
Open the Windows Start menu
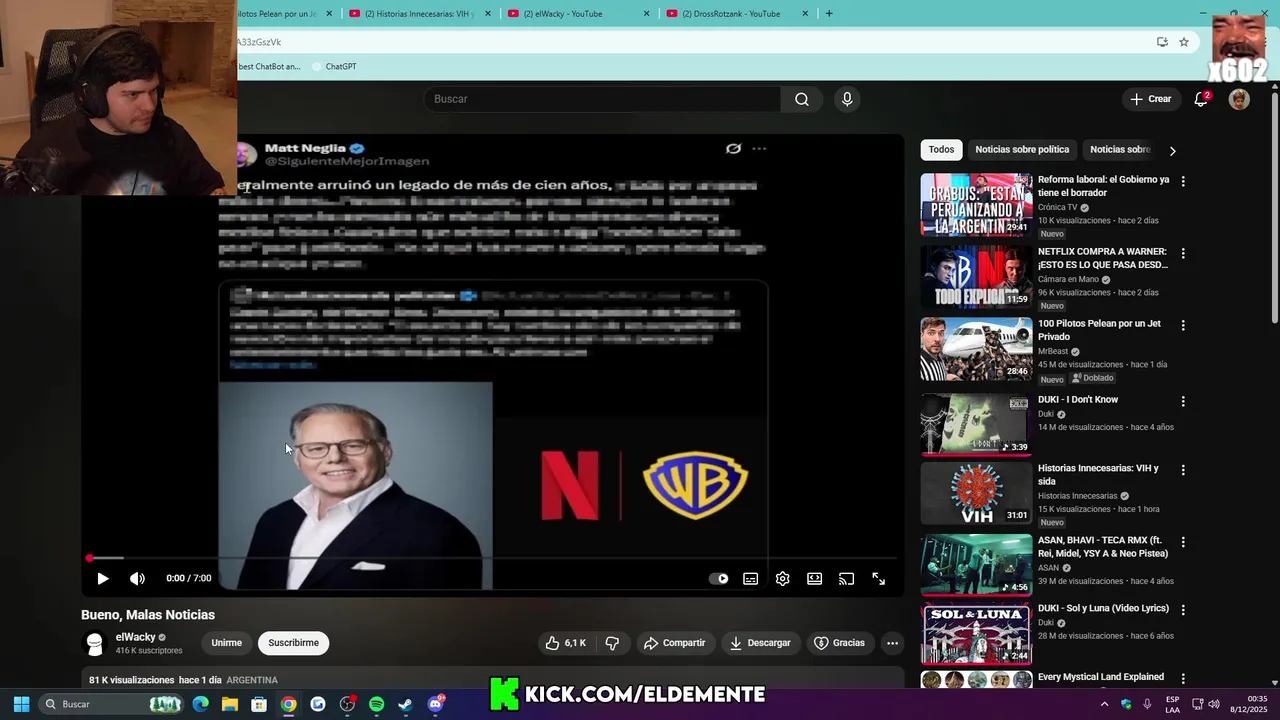point(21,704)
